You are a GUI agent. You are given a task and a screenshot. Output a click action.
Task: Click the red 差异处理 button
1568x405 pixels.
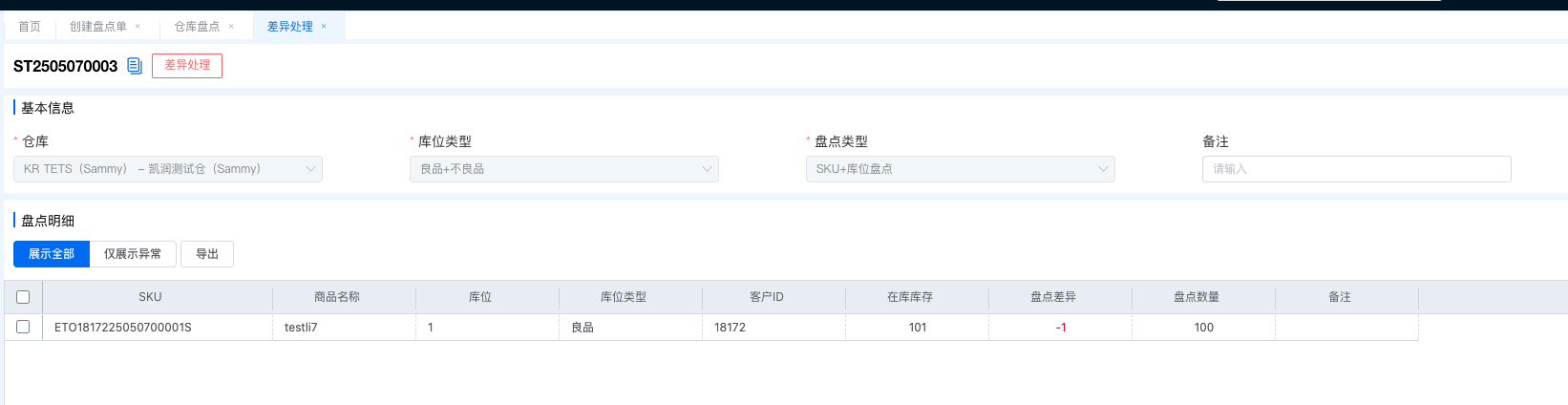[187, 66]
